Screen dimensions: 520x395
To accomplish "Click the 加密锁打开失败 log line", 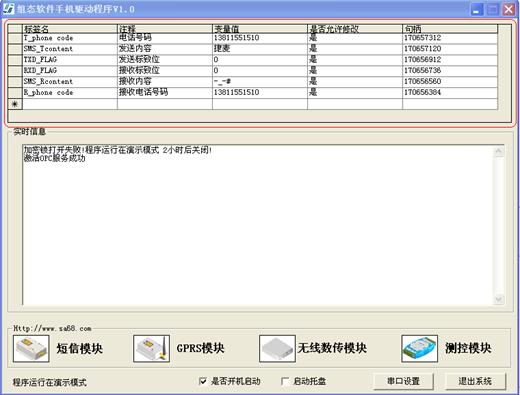I will pyautogui.click(x=117, y=150).
